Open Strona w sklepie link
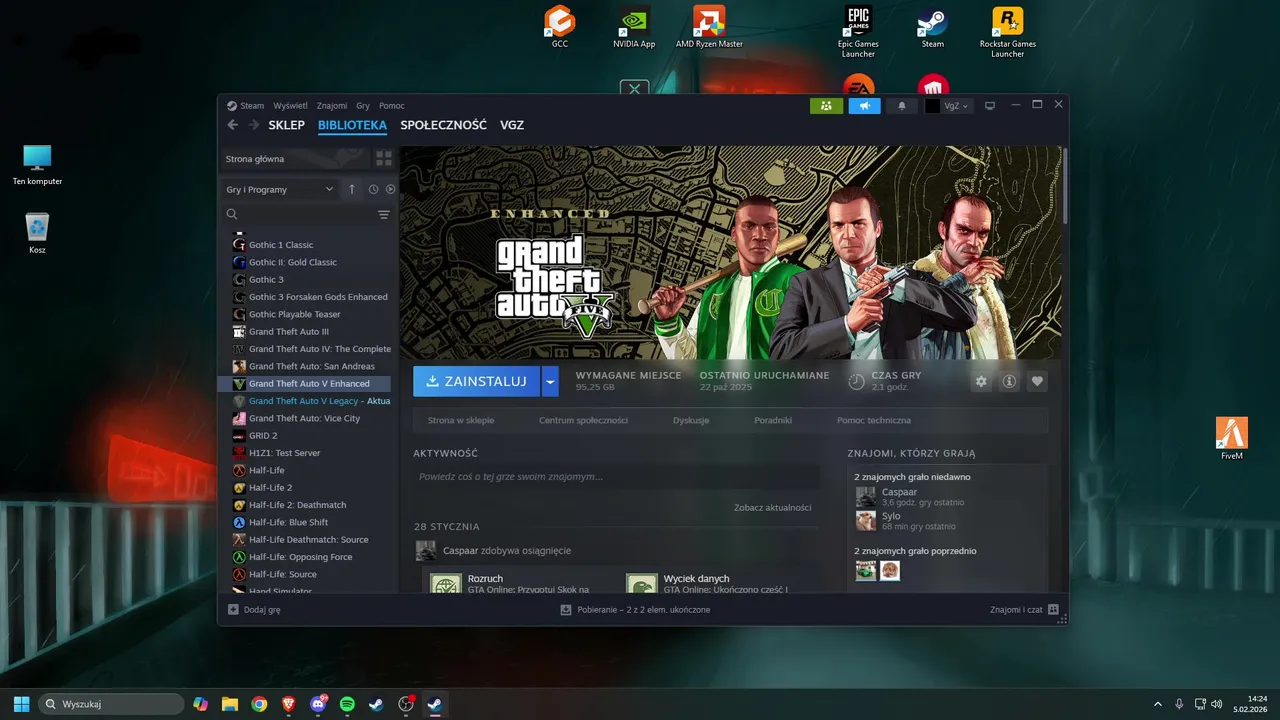Image resolution: width=1280 pixels, height=720 pixels. (461, 420)
